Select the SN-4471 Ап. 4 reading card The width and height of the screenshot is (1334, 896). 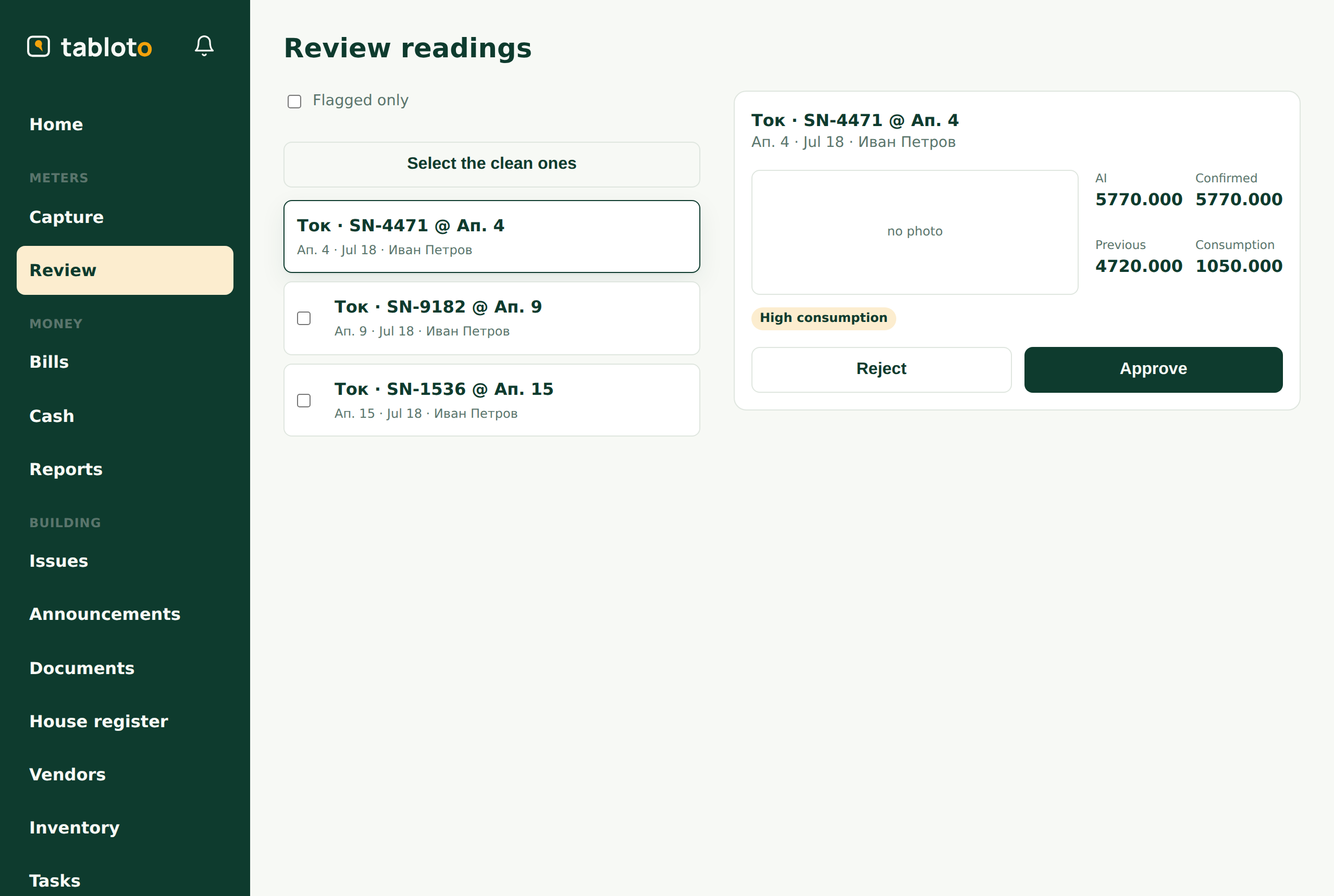pos(491,237)
